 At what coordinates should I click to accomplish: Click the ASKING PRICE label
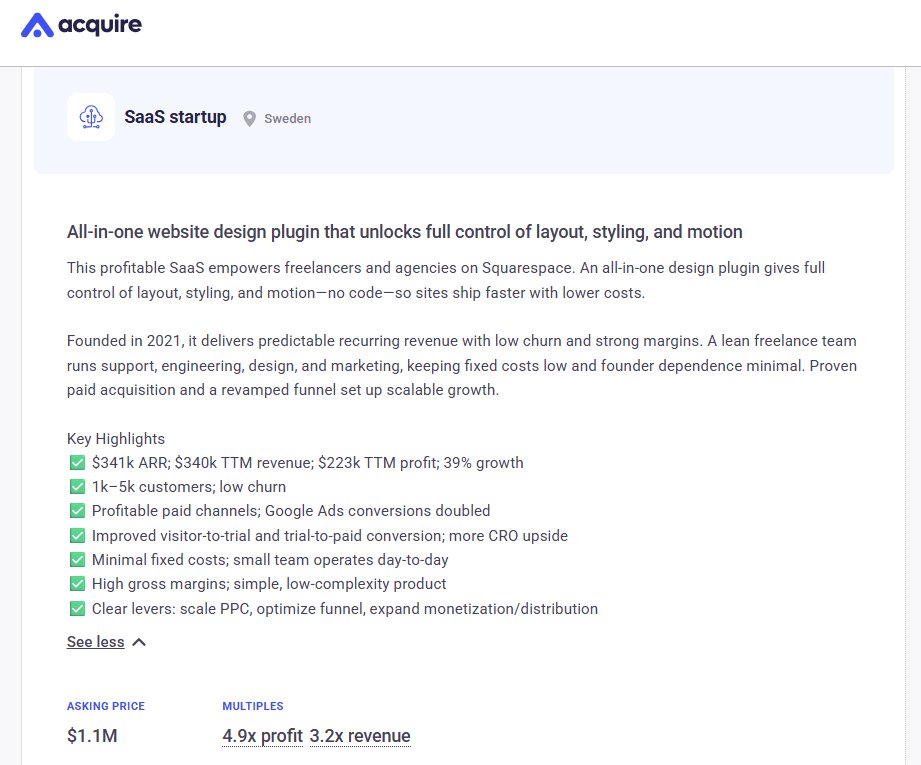[106, 706]
